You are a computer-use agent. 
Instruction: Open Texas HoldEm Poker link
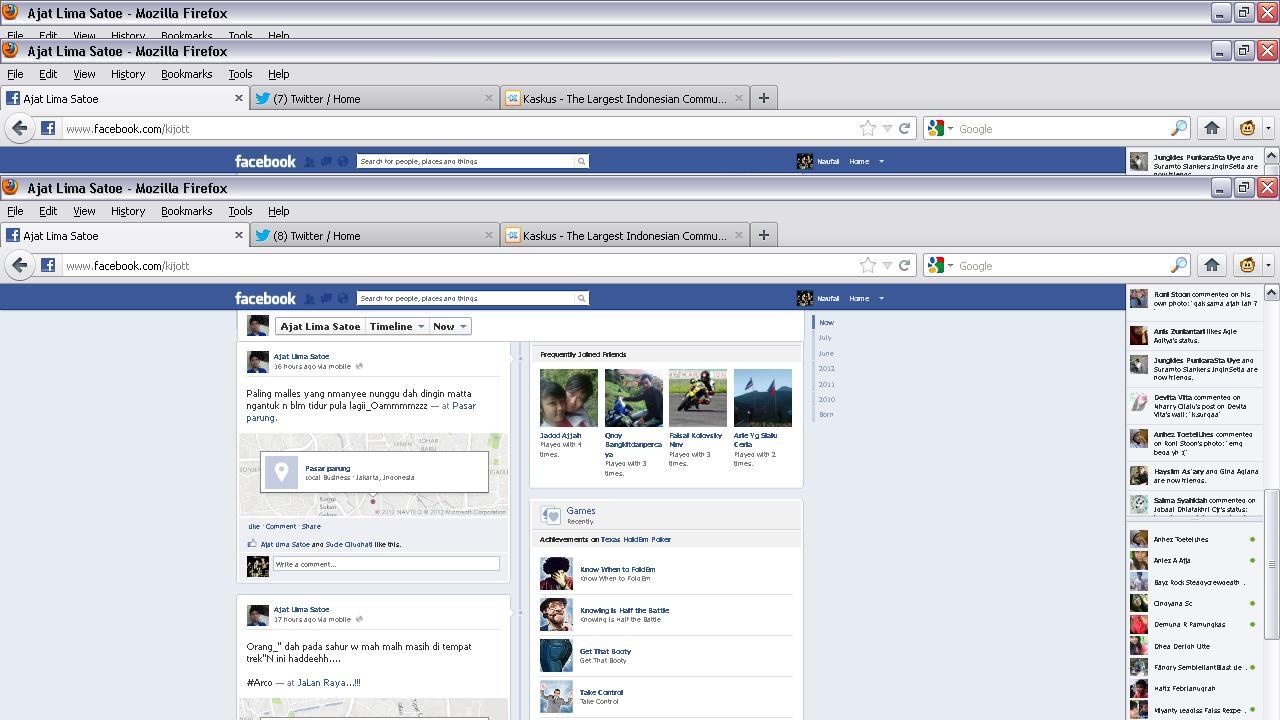[x=636, y=539]
